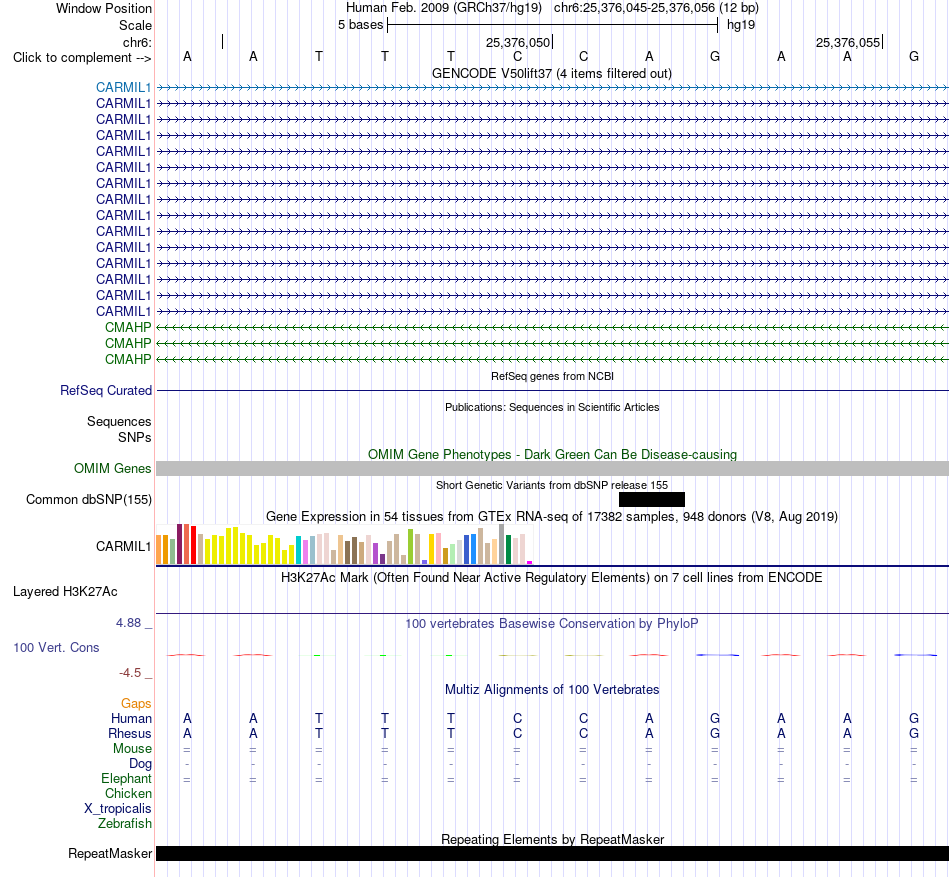Click the 'chr6:' ruler label

(137, 42)
